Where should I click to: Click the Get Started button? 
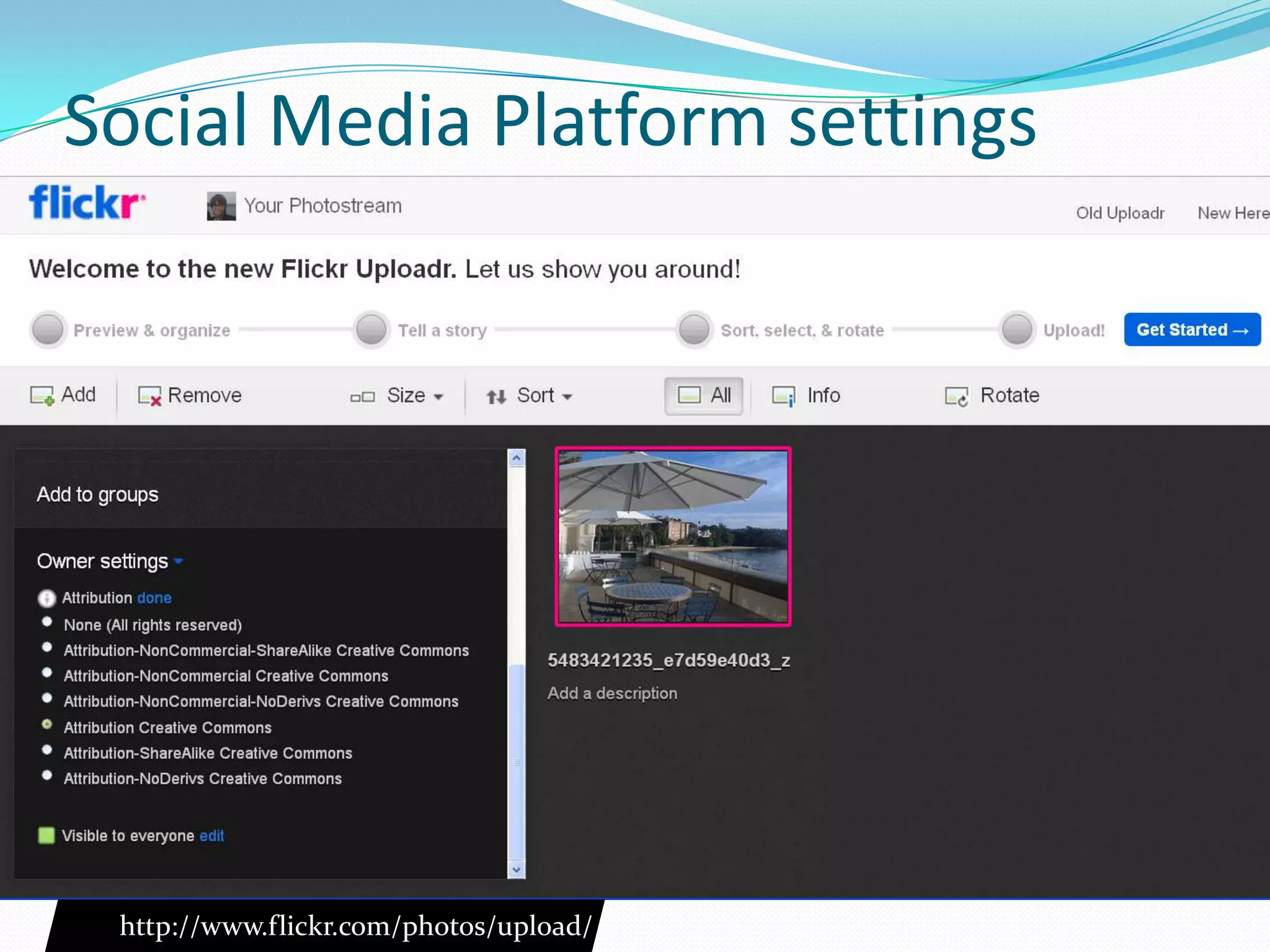[1192, 330]
